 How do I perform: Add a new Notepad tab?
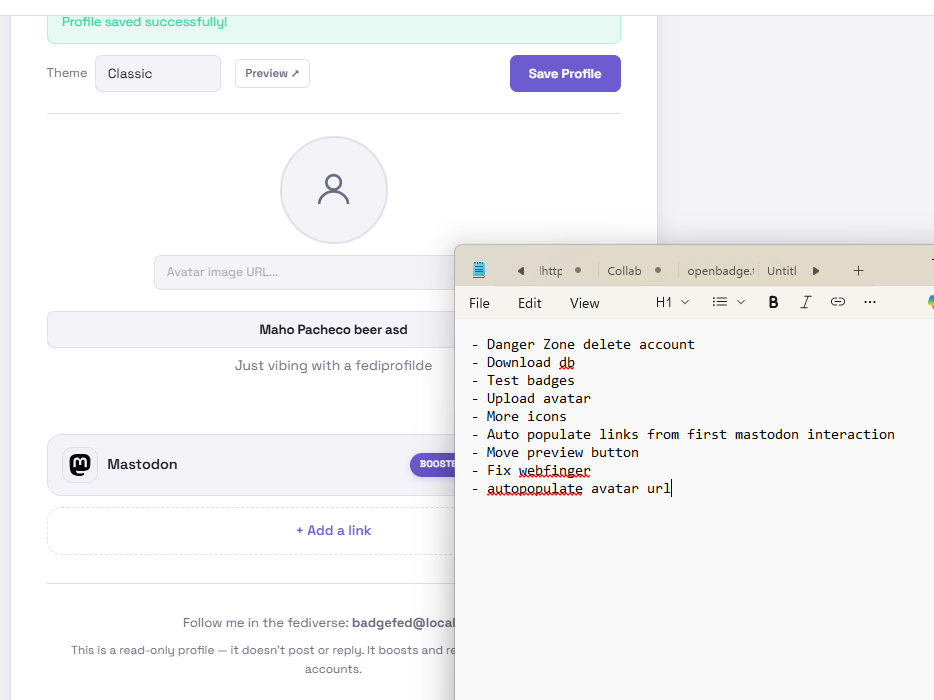point(858,271)
